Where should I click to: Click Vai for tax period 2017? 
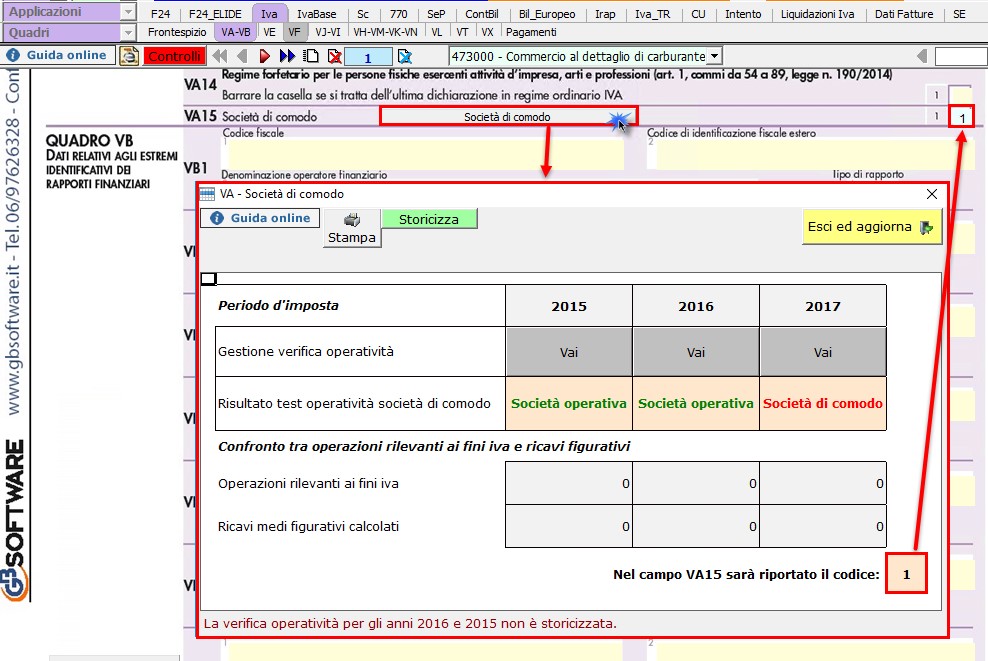(x=823, y=352)
